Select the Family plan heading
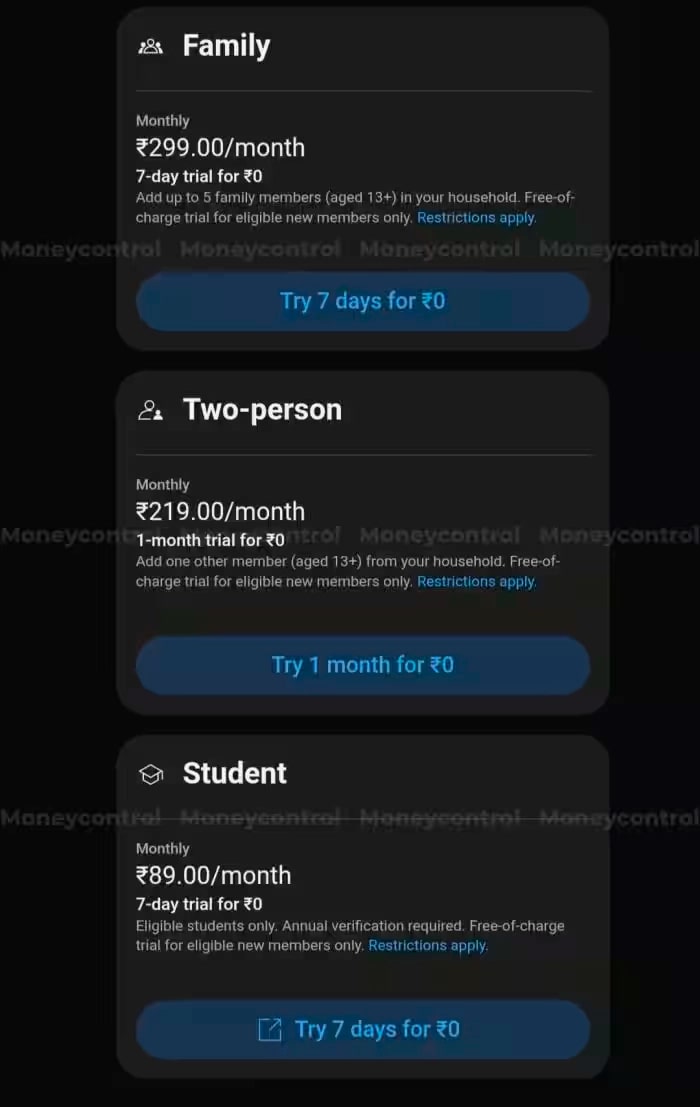The width and height of the screenshot is (700, 1107). [227, 46]
